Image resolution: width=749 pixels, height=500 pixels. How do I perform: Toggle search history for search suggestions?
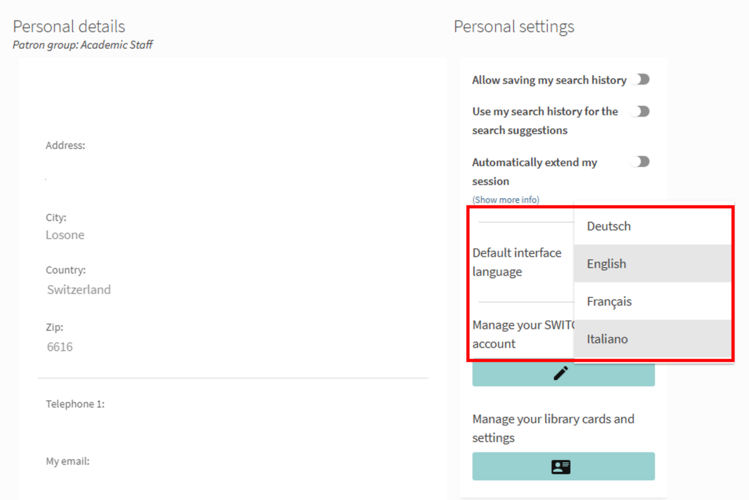[x=641, y=111]
